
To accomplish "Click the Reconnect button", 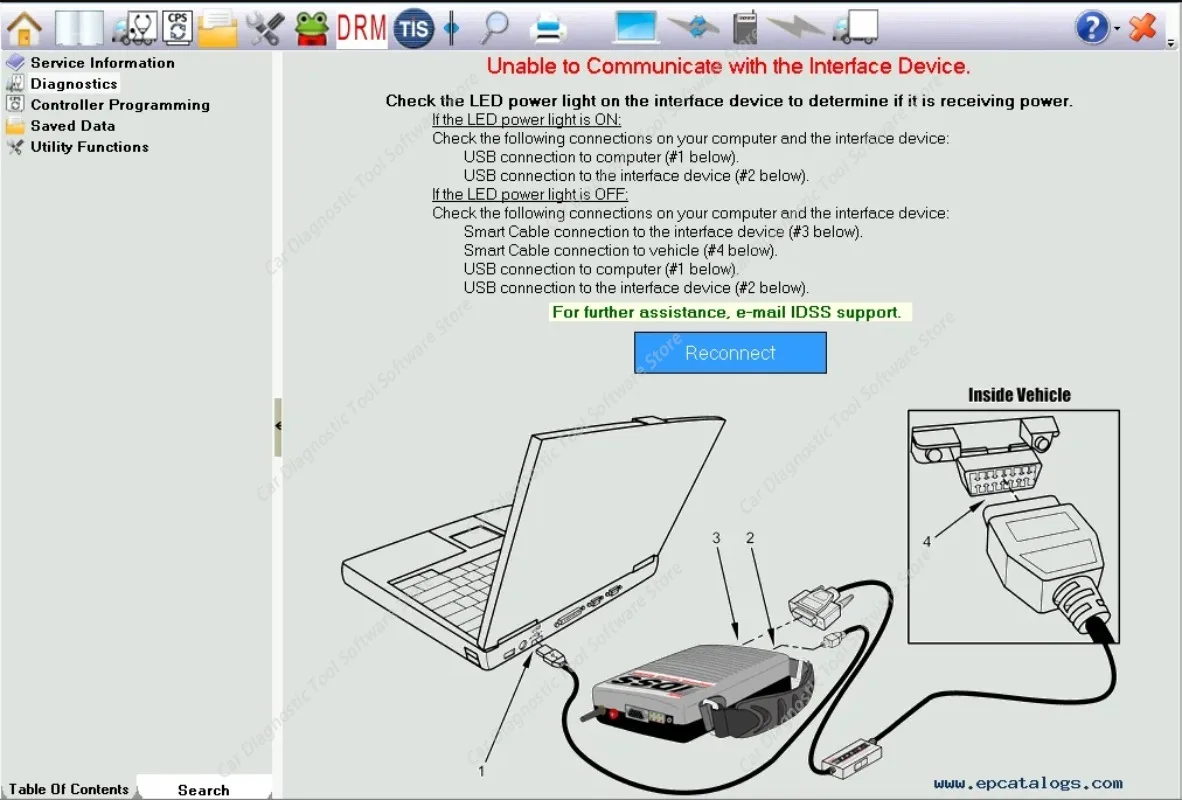I will [x=730, y=352].
